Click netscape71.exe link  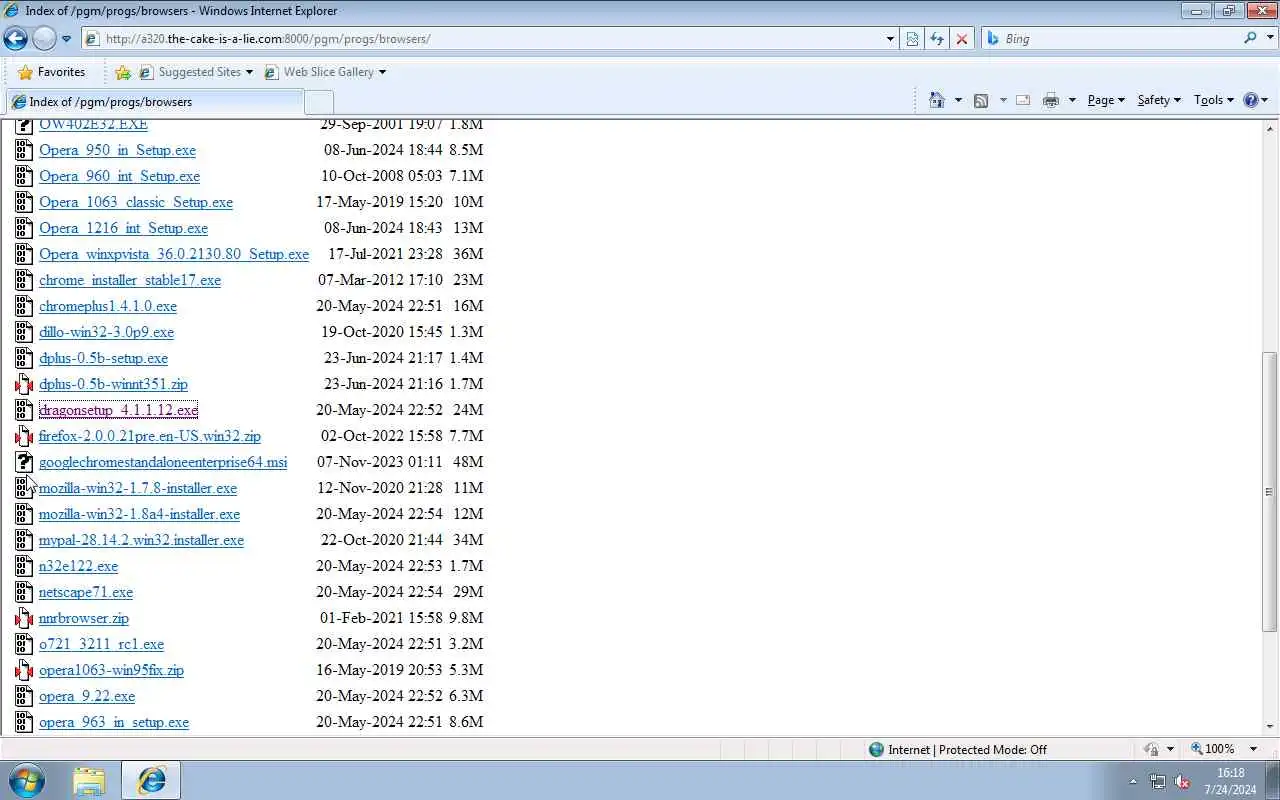pos(86,592)
